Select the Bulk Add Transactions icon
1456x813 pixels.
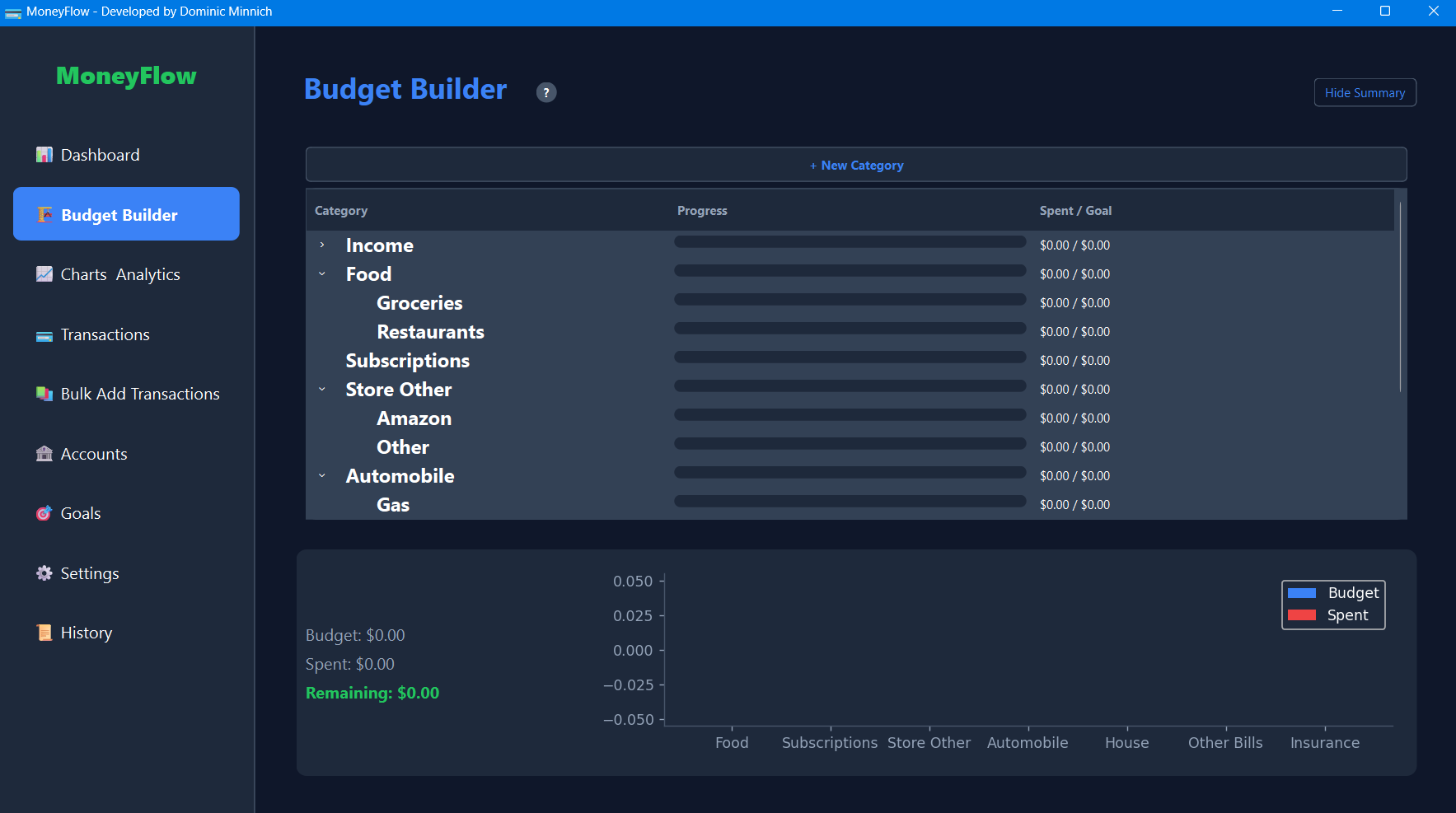click(44, 394)
